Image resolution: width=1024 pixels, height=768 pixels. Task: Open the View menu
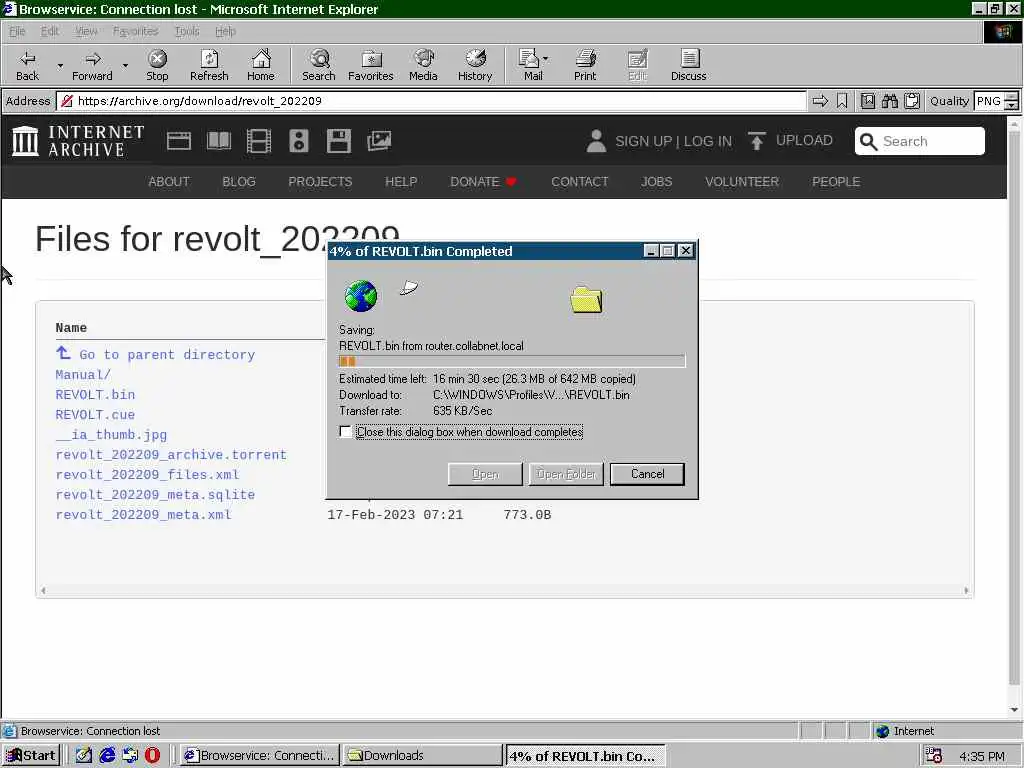(86, 31)
